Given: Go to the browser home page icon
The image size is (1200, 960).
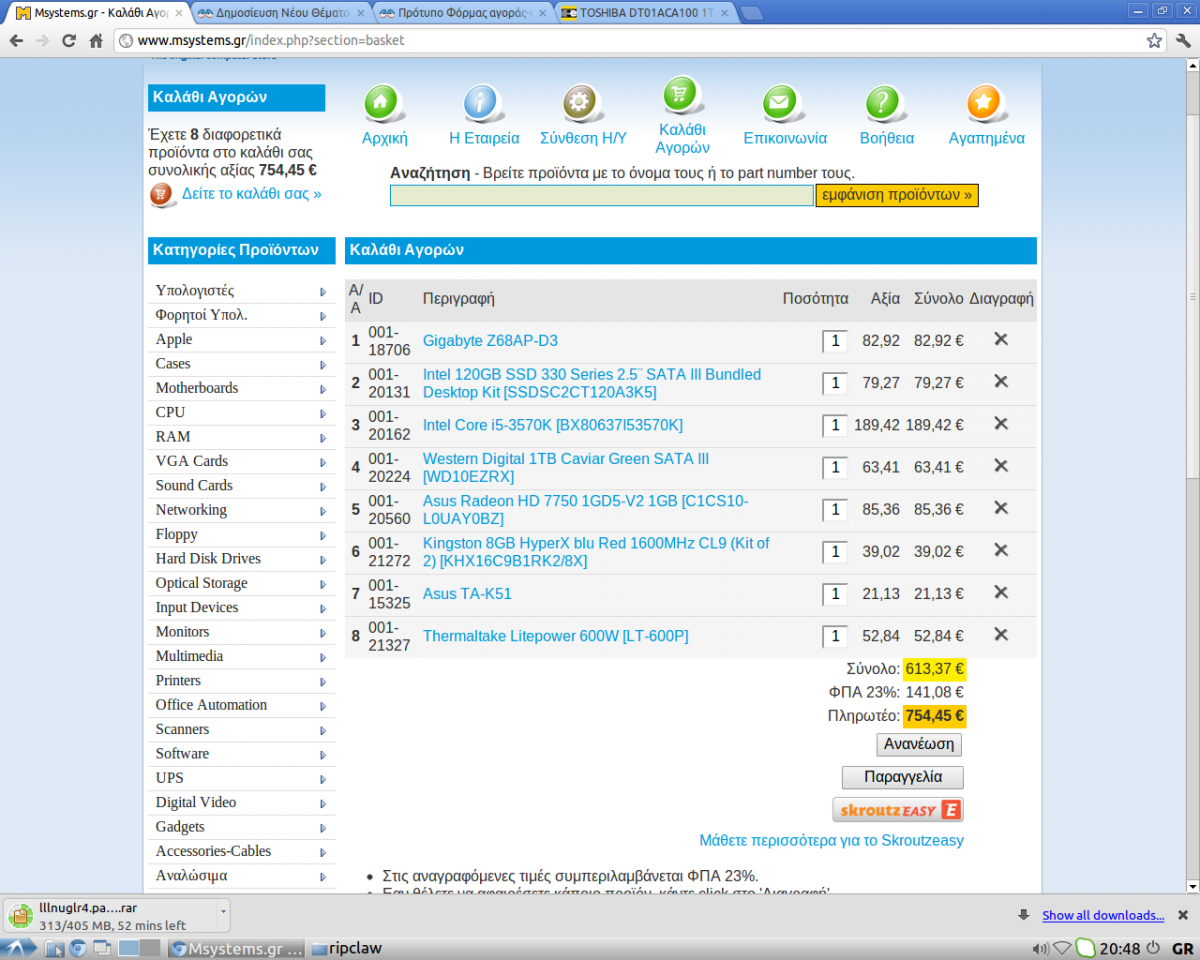Looking at the screenshot, I should point(96,41).
